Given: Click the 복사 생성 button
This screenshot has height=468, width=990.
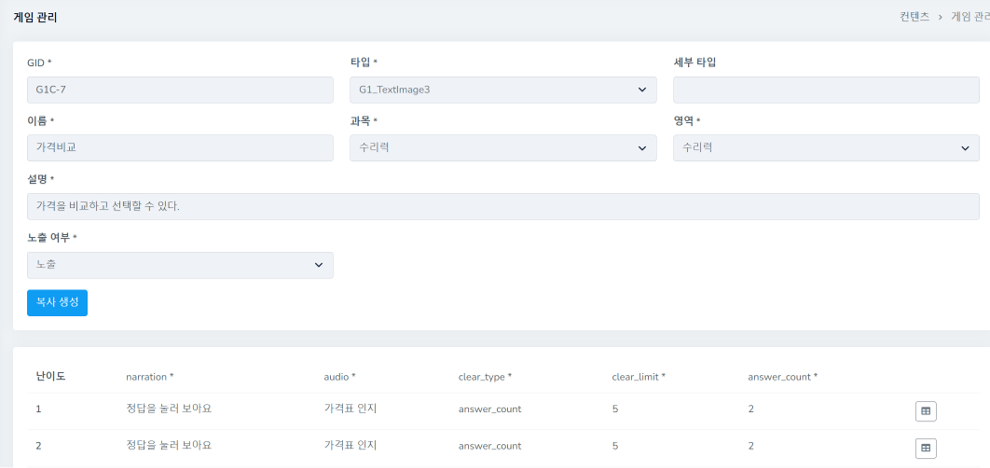Looking at the screenshot, I should click(57, 303).
